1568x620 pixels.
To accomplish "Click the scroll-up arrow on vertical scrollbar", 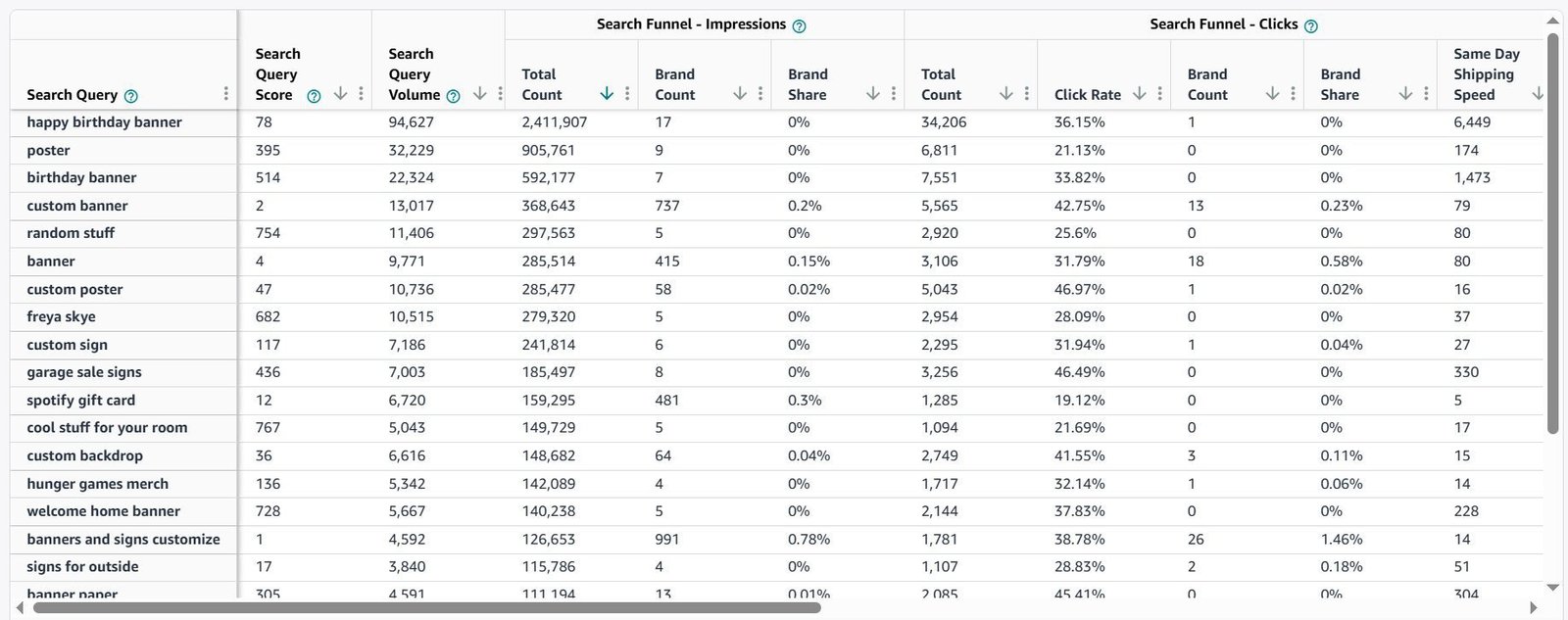I will (1552, 21).
